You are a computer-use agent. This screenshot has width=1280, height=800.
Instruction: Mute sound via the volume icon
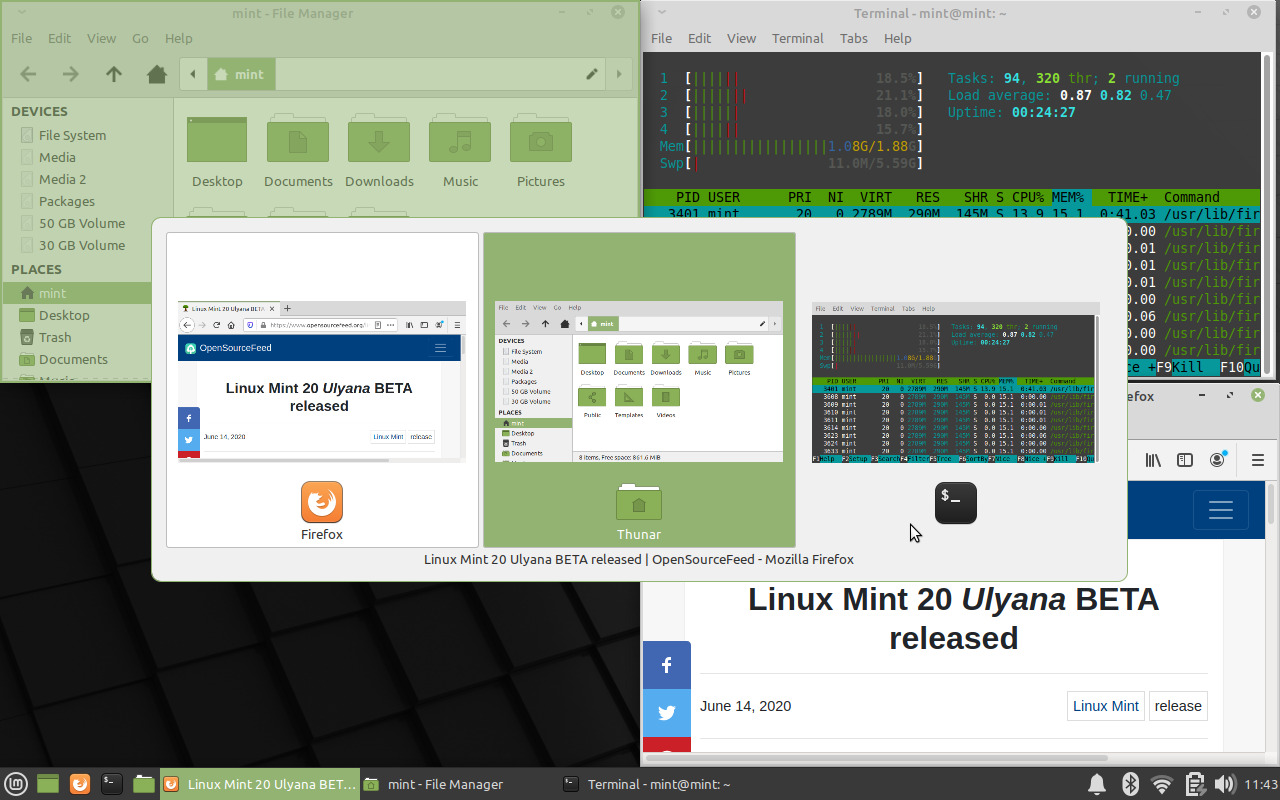[1226, 784]
